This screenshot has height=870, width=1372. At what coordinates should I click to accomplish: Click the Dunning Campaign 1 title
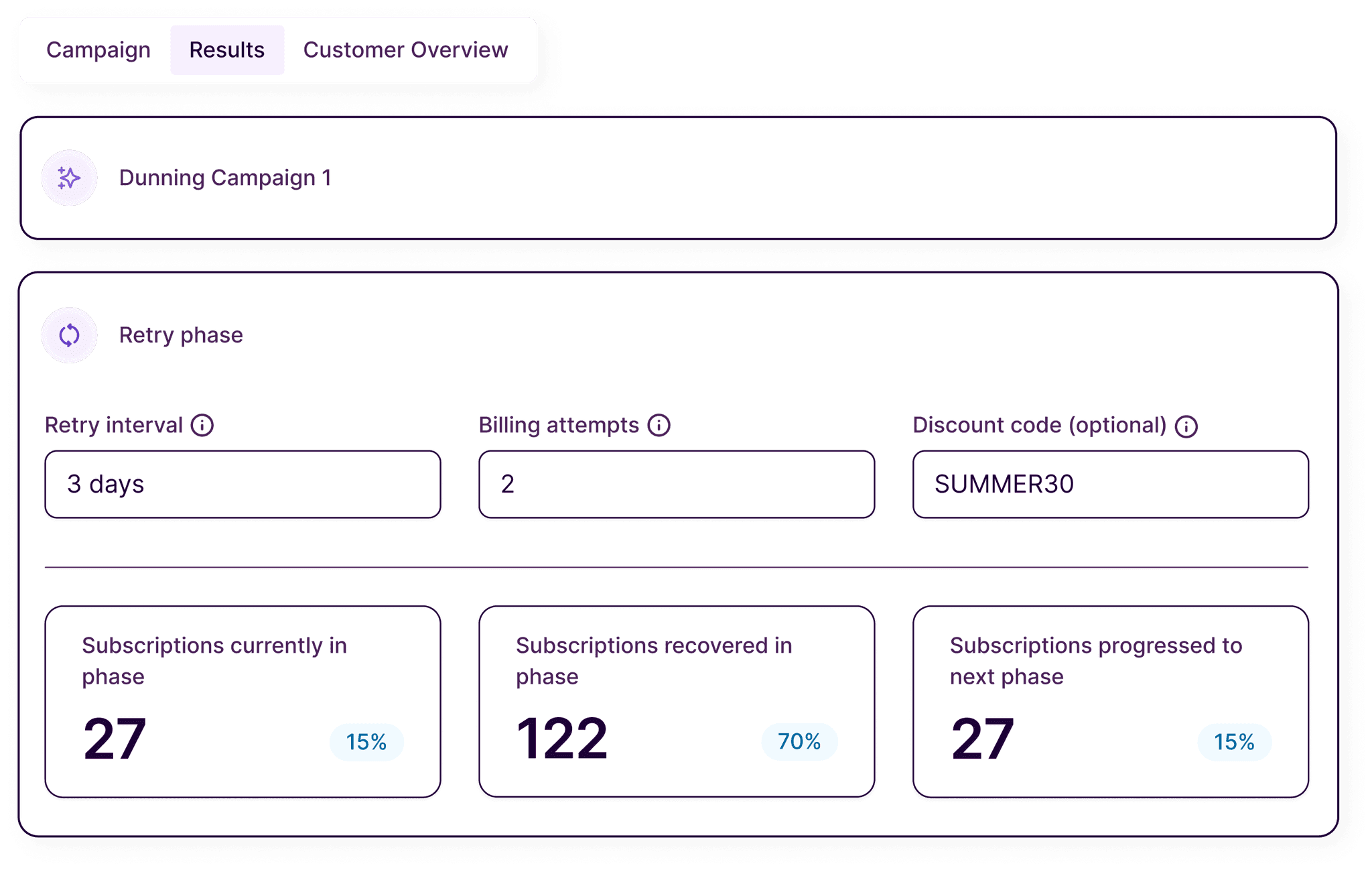click(225, 178)
